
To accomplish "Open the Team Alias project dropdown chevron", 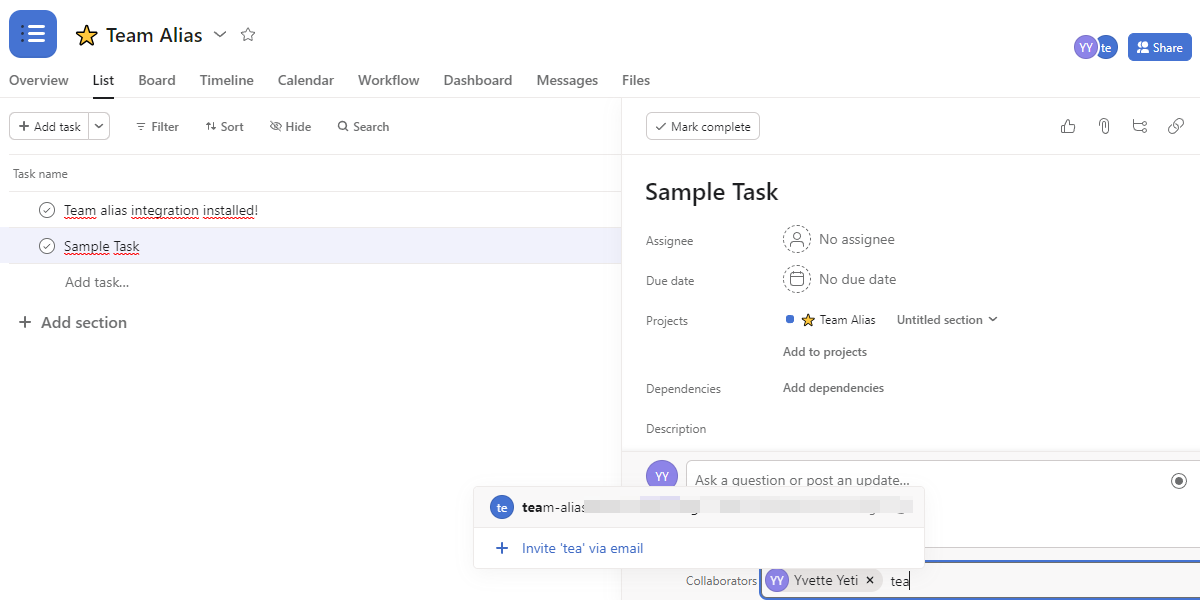I will tap(220, 35).
